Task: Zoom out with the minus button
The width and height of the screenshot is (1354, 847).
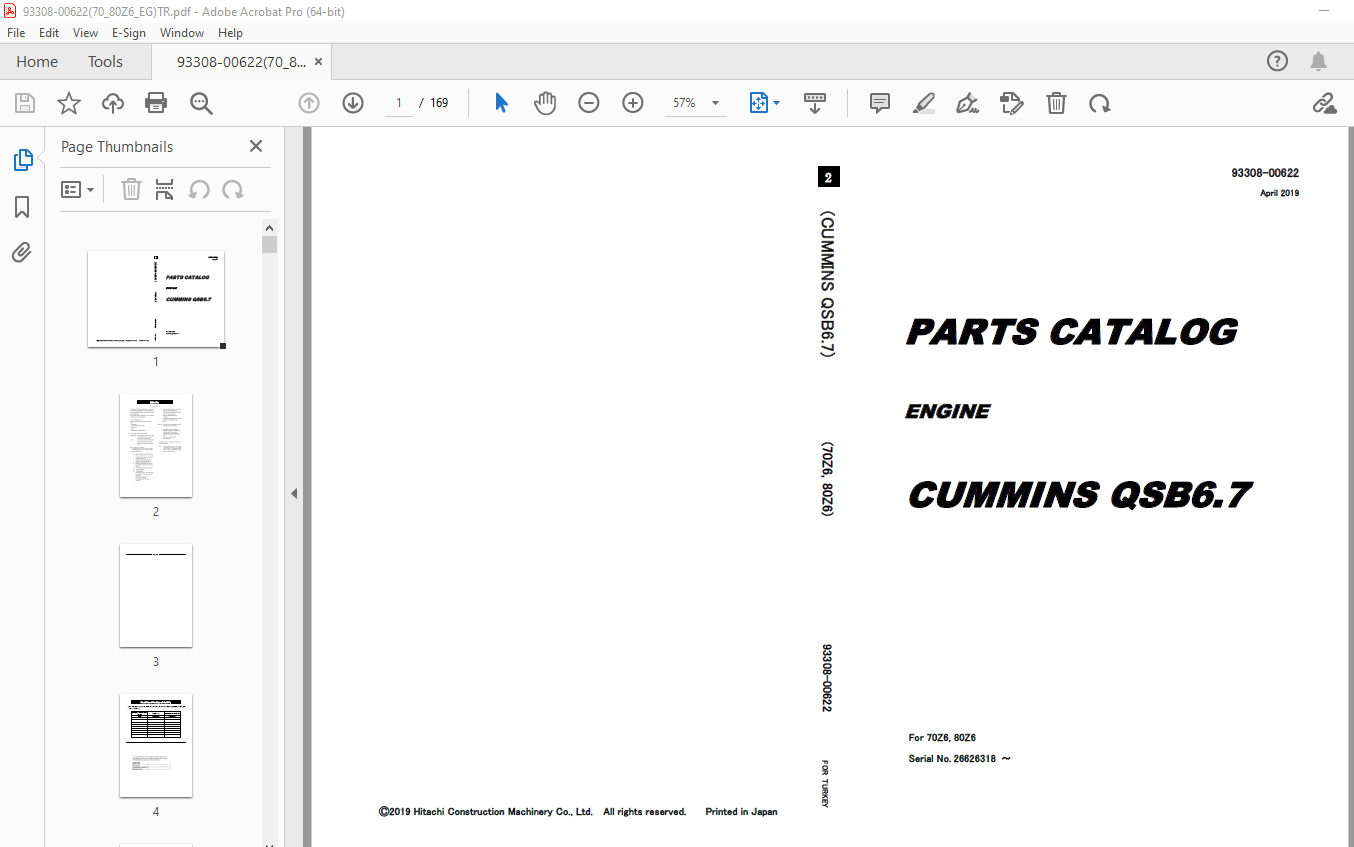Action: [x=589, y=103]
